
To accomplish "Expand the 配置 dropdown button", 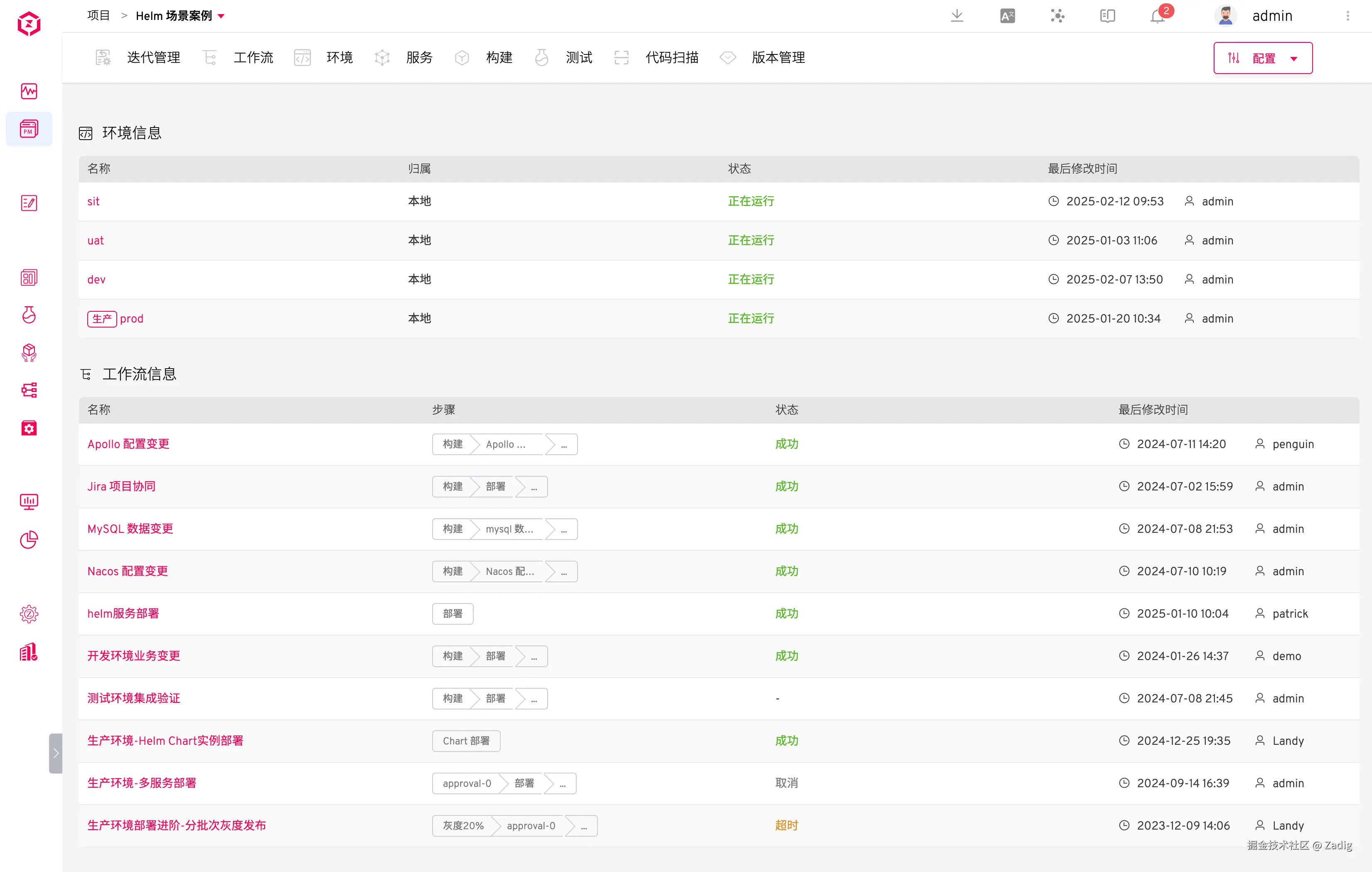I will (x=1263, y=58).
